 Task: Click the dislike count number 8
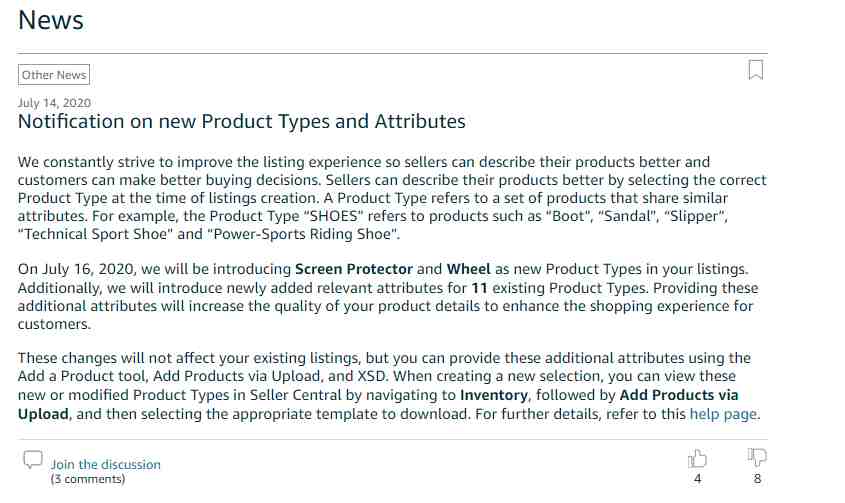tap(757, 479)
